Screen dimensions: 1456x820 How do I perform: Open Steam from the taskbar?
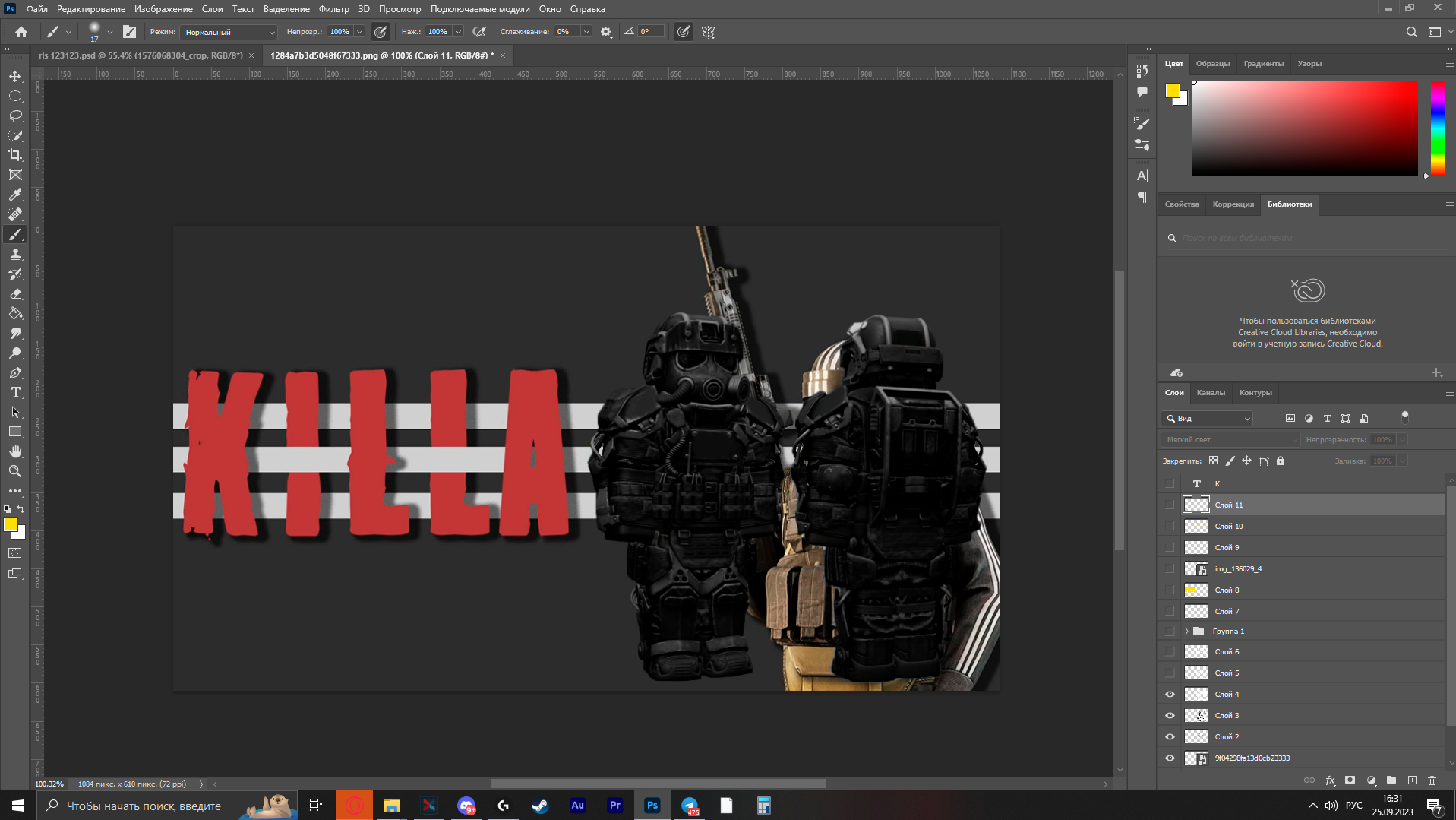(540, 806)
